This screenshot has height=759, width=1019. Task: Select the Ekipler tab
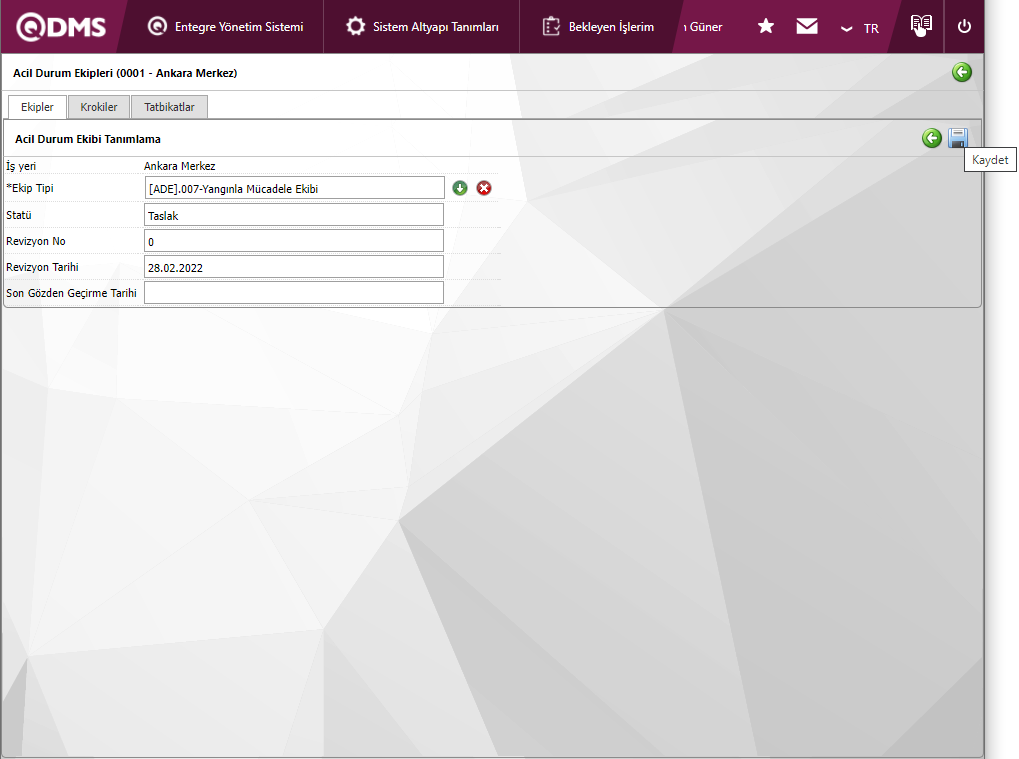tap(37, 107)
